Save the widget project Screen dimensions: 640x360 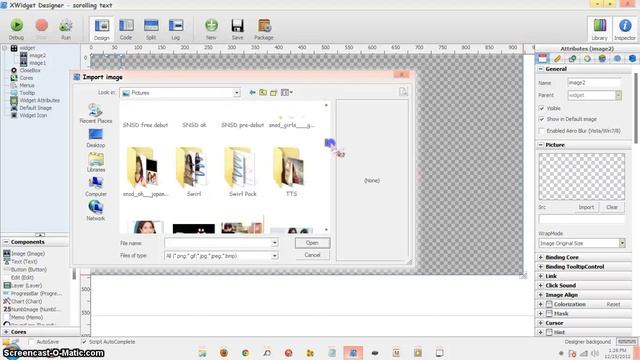237,29
